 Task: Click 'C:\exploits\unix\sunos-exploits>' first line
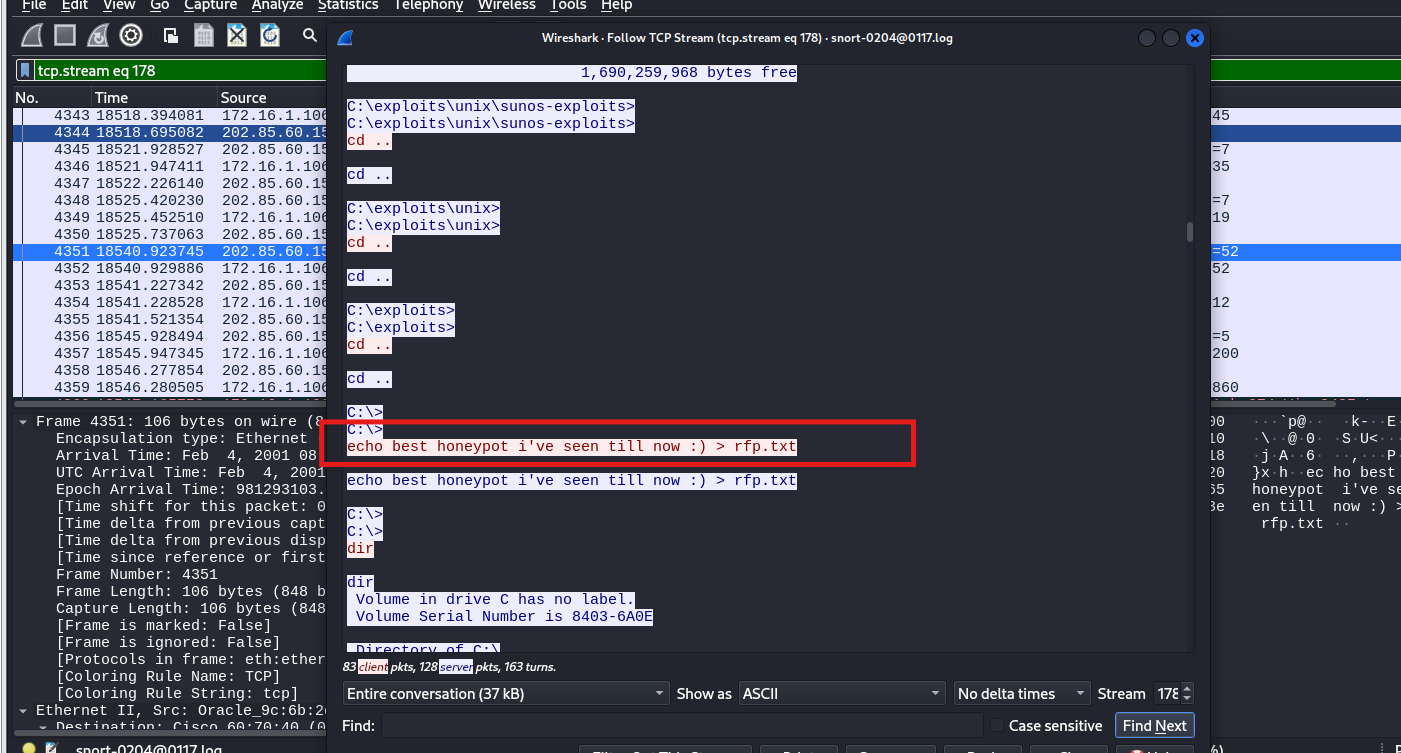(491, 106)
